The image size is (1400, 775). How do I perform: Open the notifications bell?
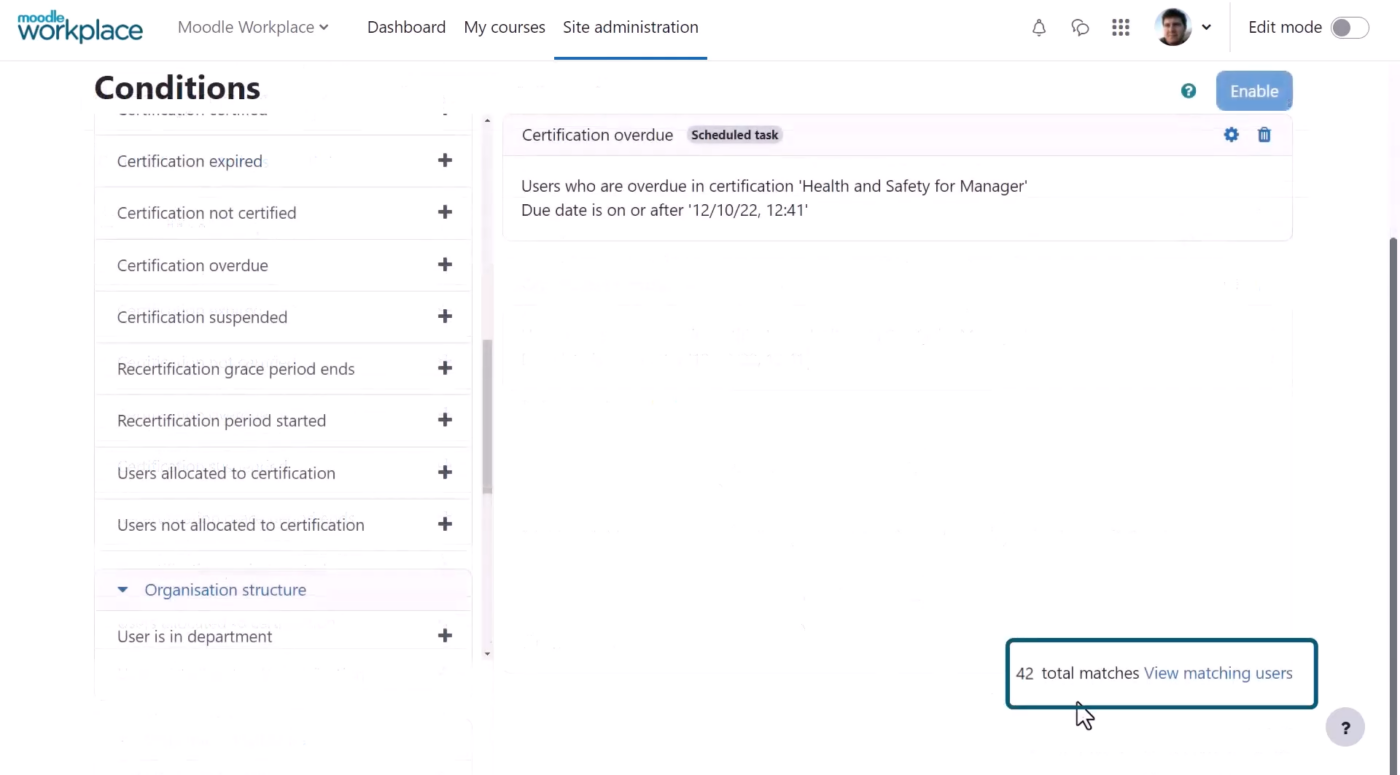click(1039, 27)
